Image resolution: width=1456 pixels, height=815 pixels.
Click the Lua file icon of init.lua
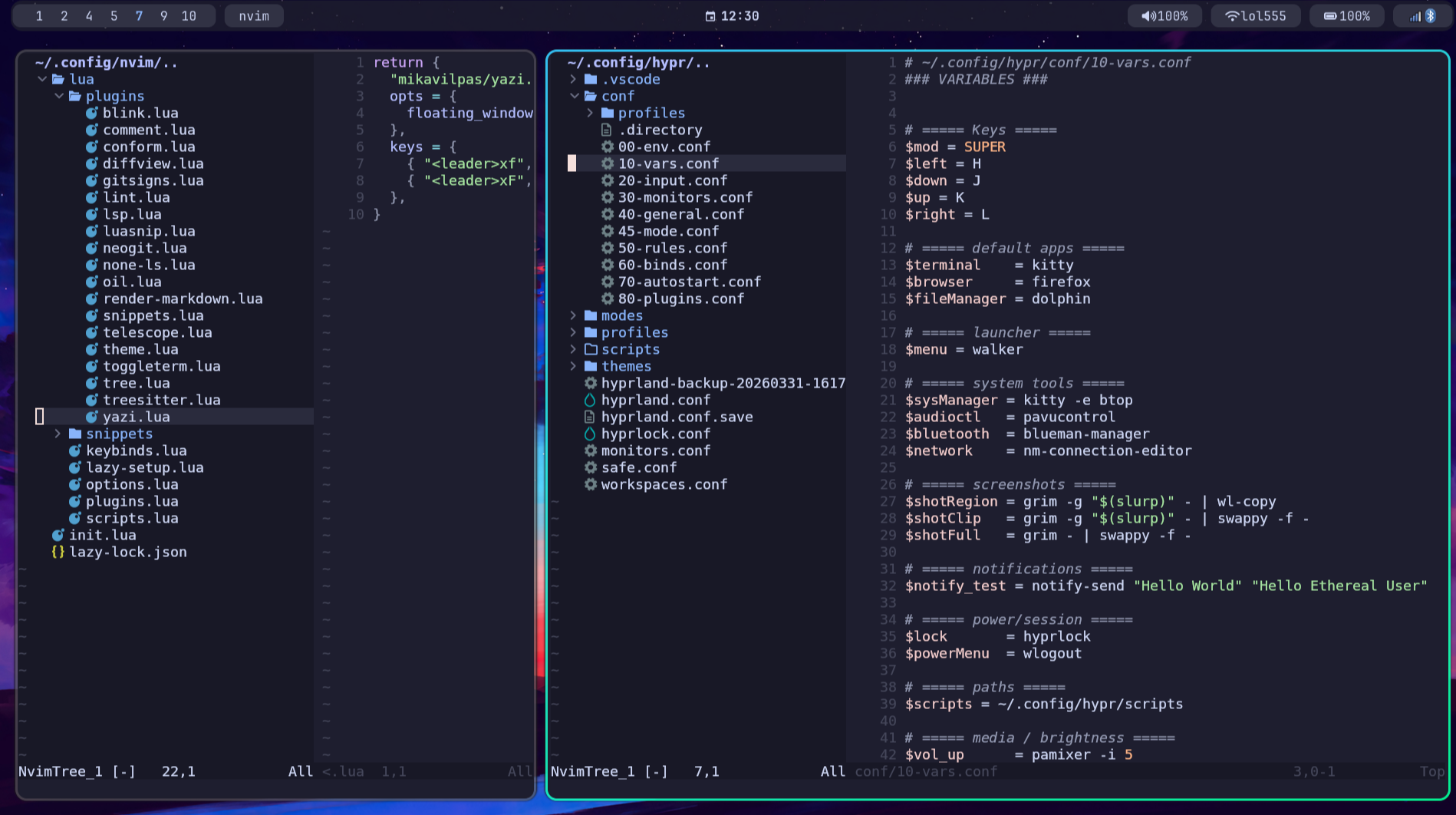click(58, 535)
